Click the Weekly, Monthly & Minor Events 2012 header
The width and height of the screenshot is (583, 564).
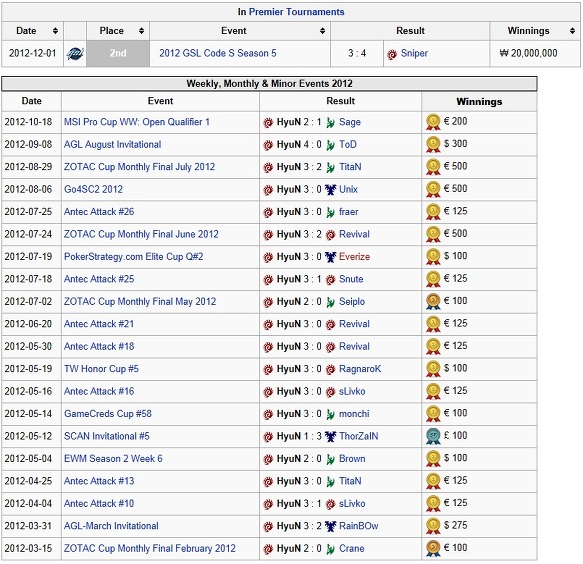click(269, 84)
